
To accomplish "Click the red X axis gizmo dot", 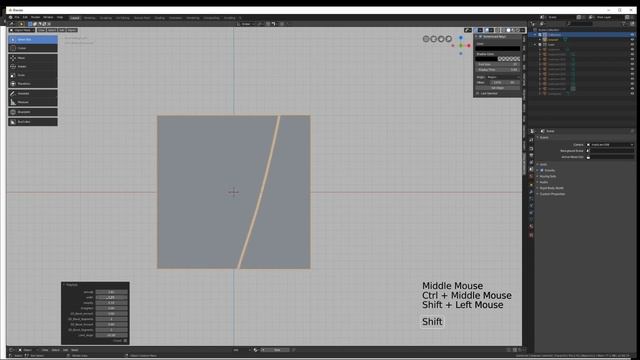I will [469, 46].
